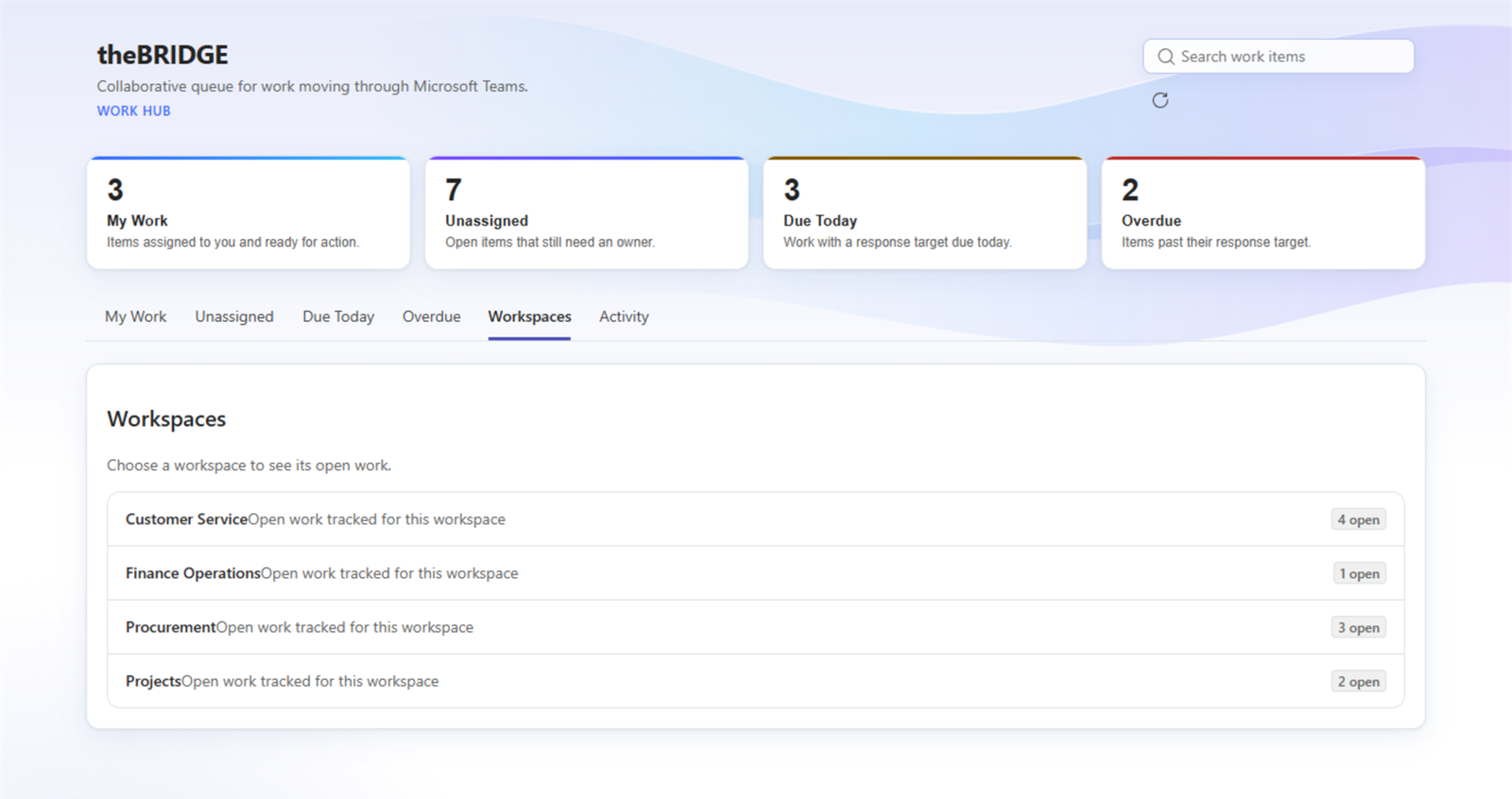The height and width of the screenshot is (799, 1512).
Task: Click the refresh icon below the search box
Action: [x=1160, y=100]
